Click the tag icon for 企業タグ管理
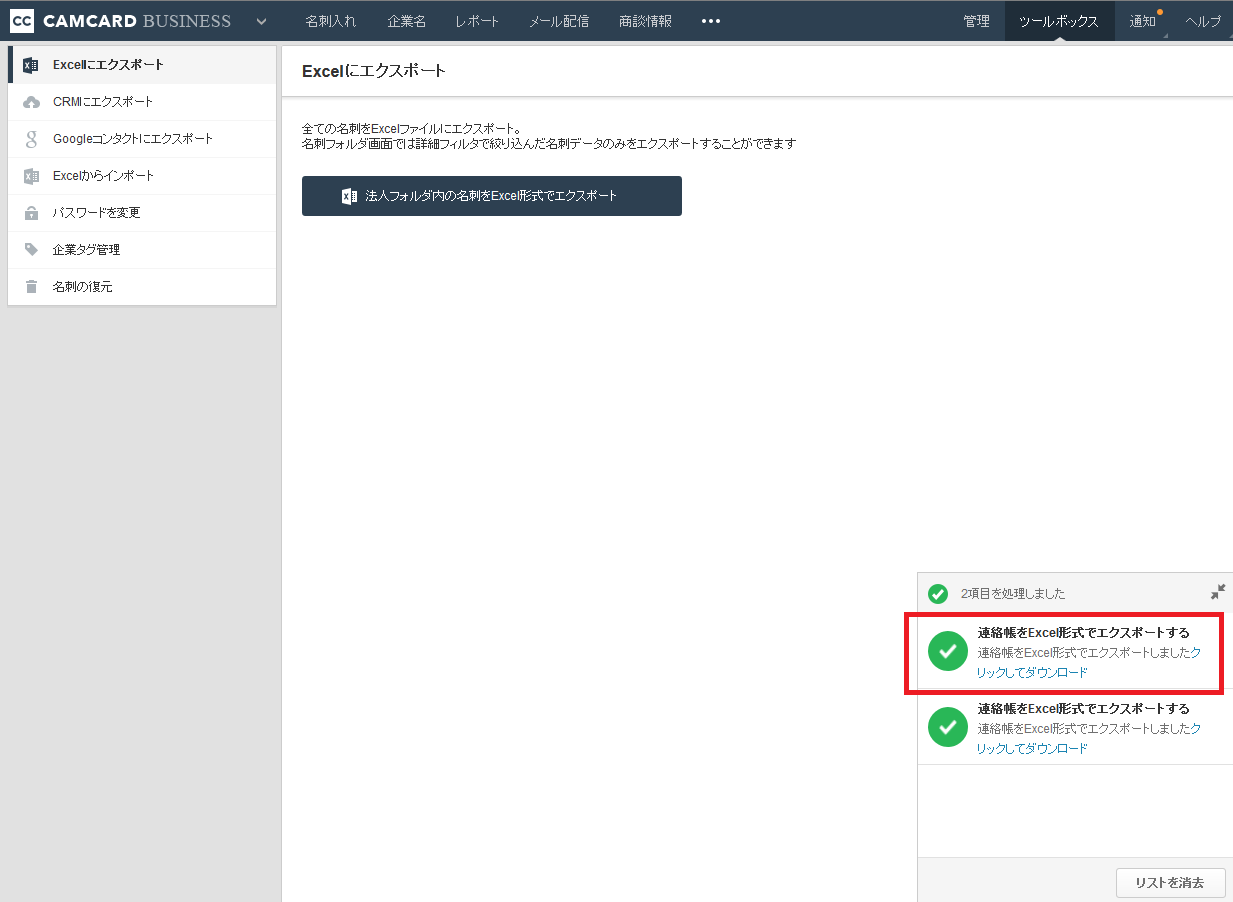This screenshot has height=902, width=1233. point(31,250)
